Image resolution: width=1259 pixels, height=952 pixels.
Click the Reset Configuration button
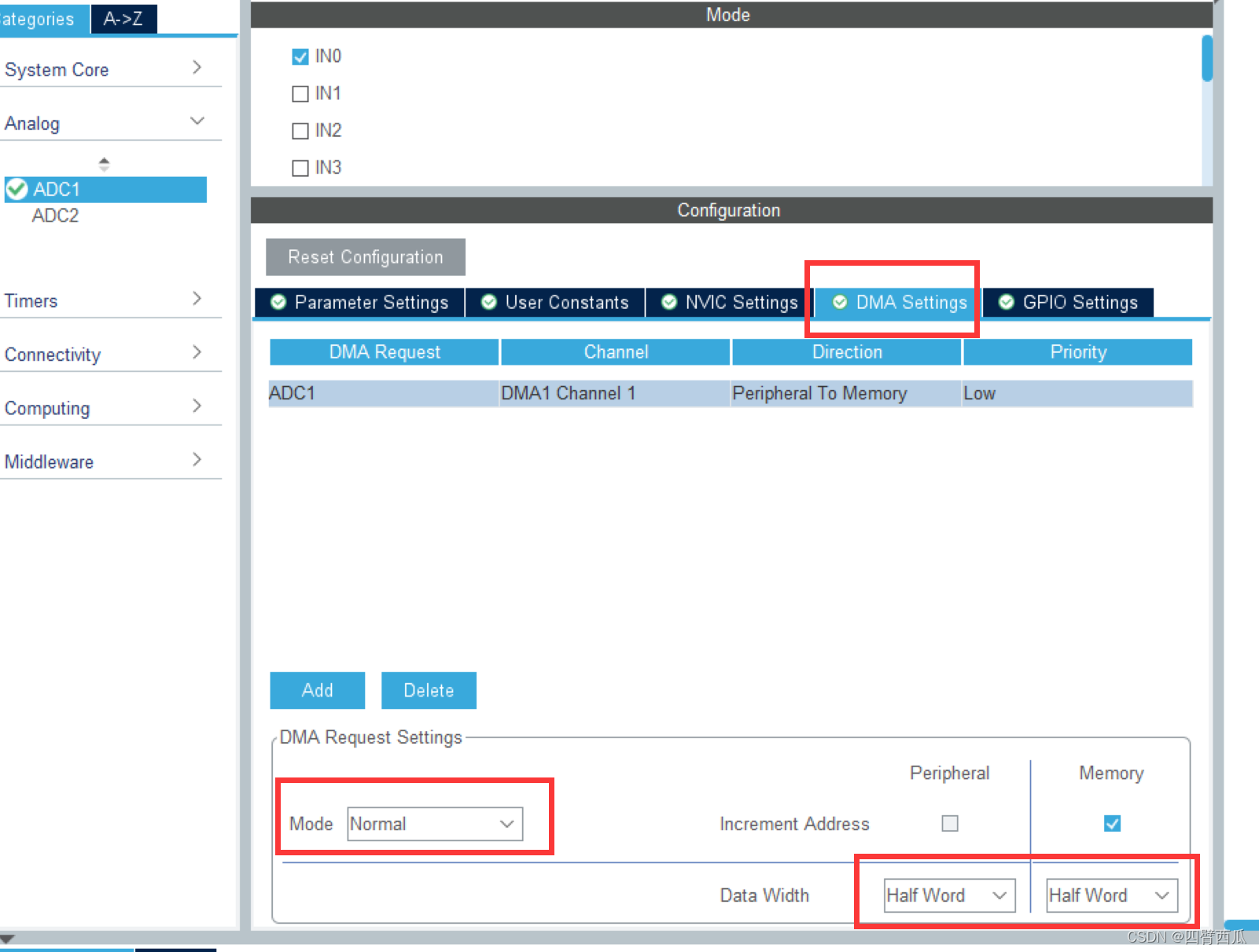(x=366, y=257)
